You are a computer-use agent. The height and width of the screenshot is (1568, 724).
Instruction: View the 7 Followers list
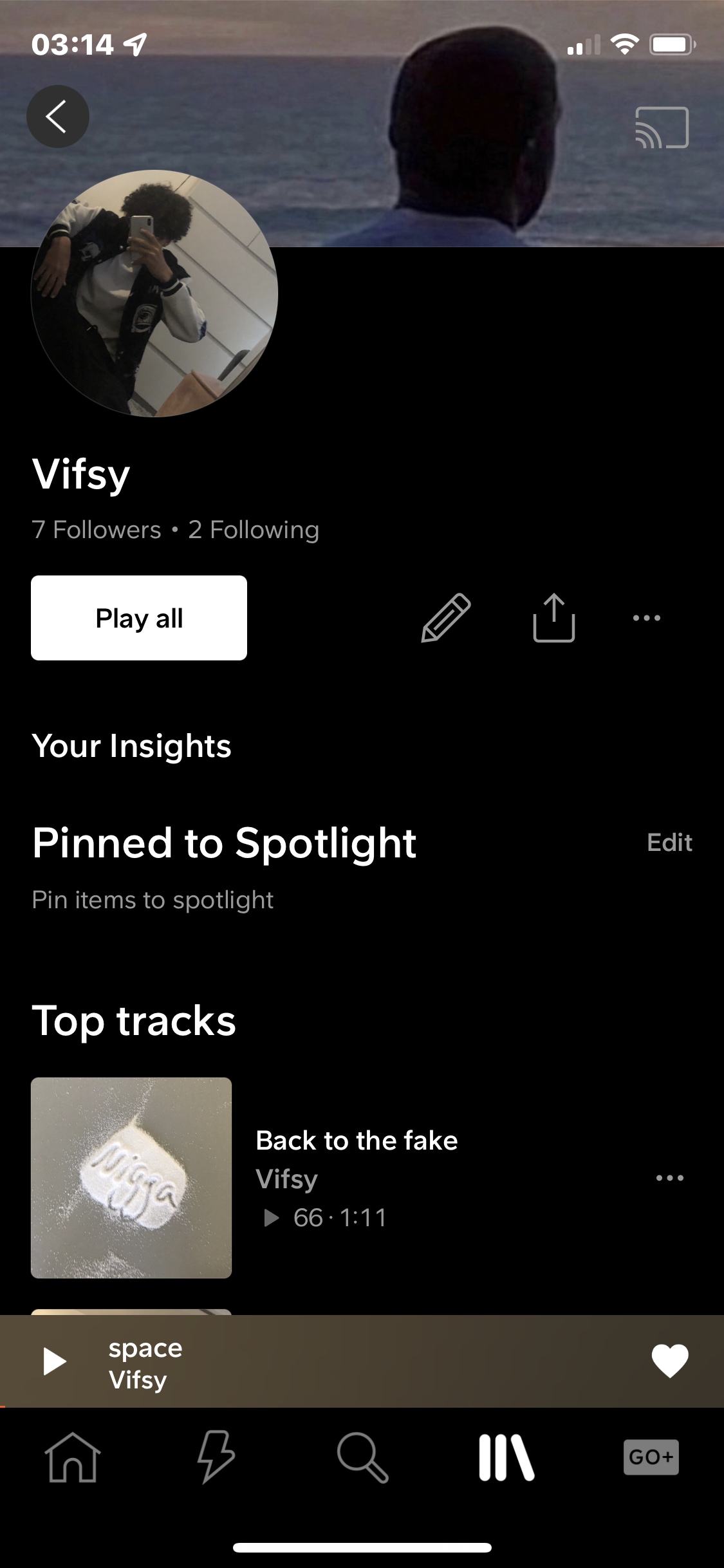pos(97,530)
